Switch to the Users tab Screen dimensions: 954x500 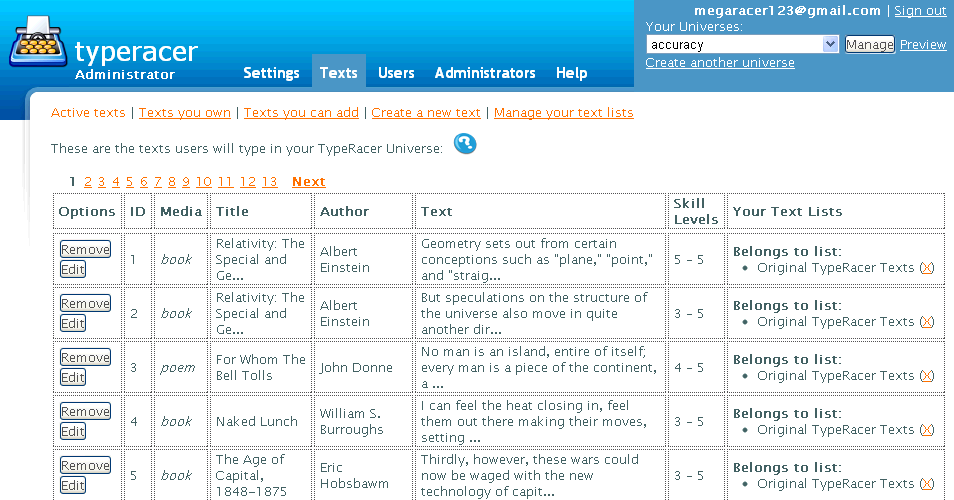click(396, 73)
